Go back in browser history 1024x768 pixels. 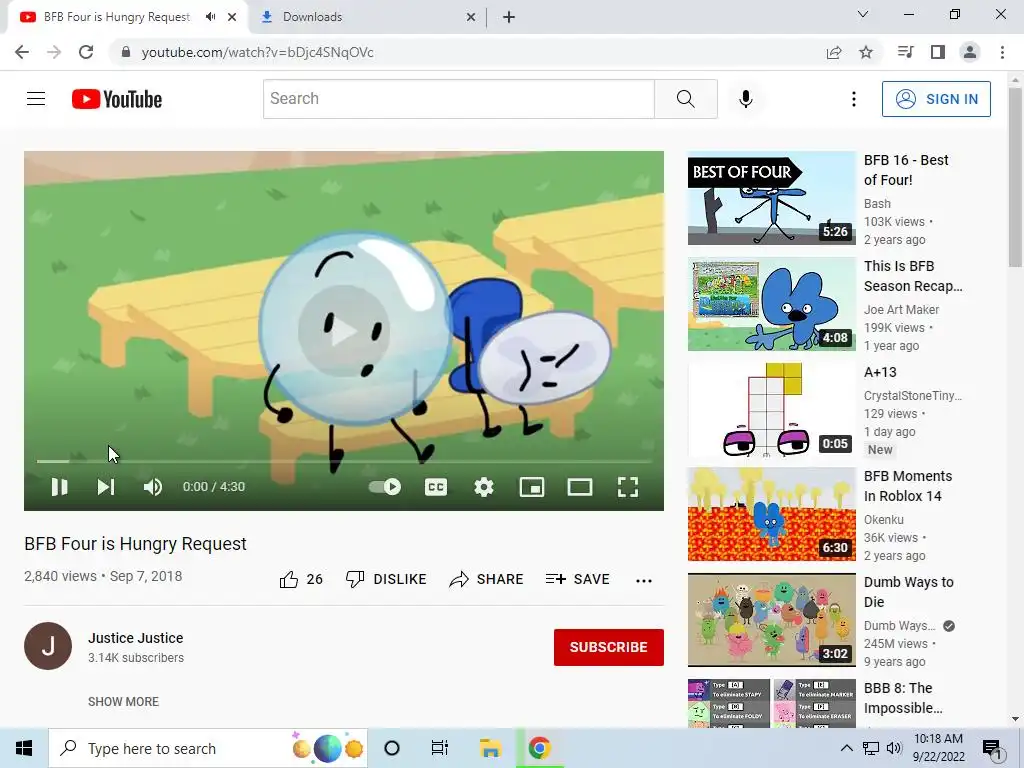(22, 52)
